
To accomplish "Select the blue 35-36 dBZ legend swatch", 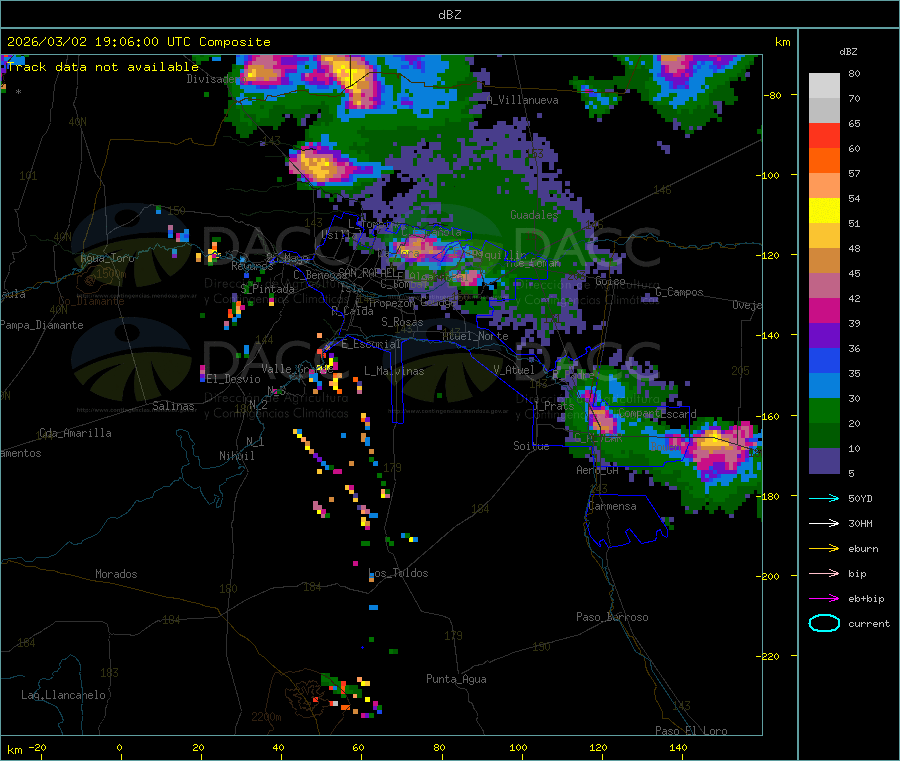I will [824, 360].
